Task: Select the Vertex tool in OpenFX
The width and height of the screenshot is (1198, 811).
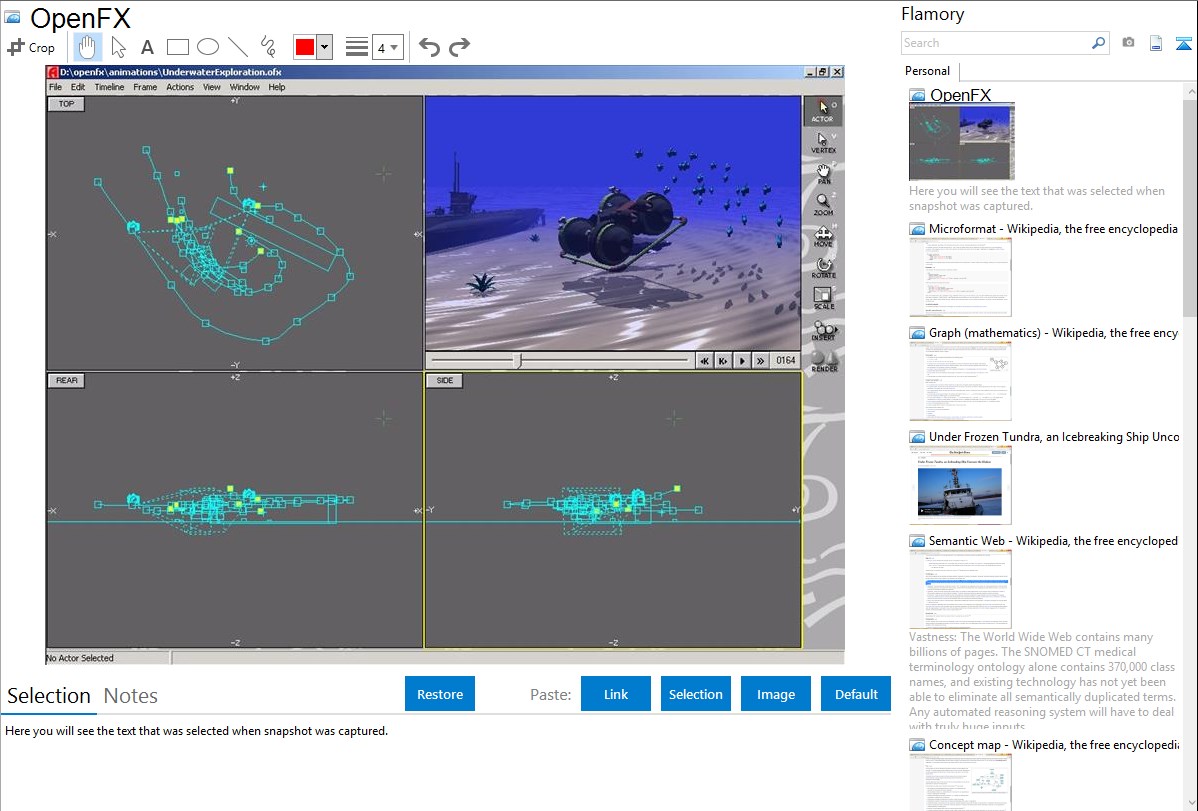Action: 823,143
